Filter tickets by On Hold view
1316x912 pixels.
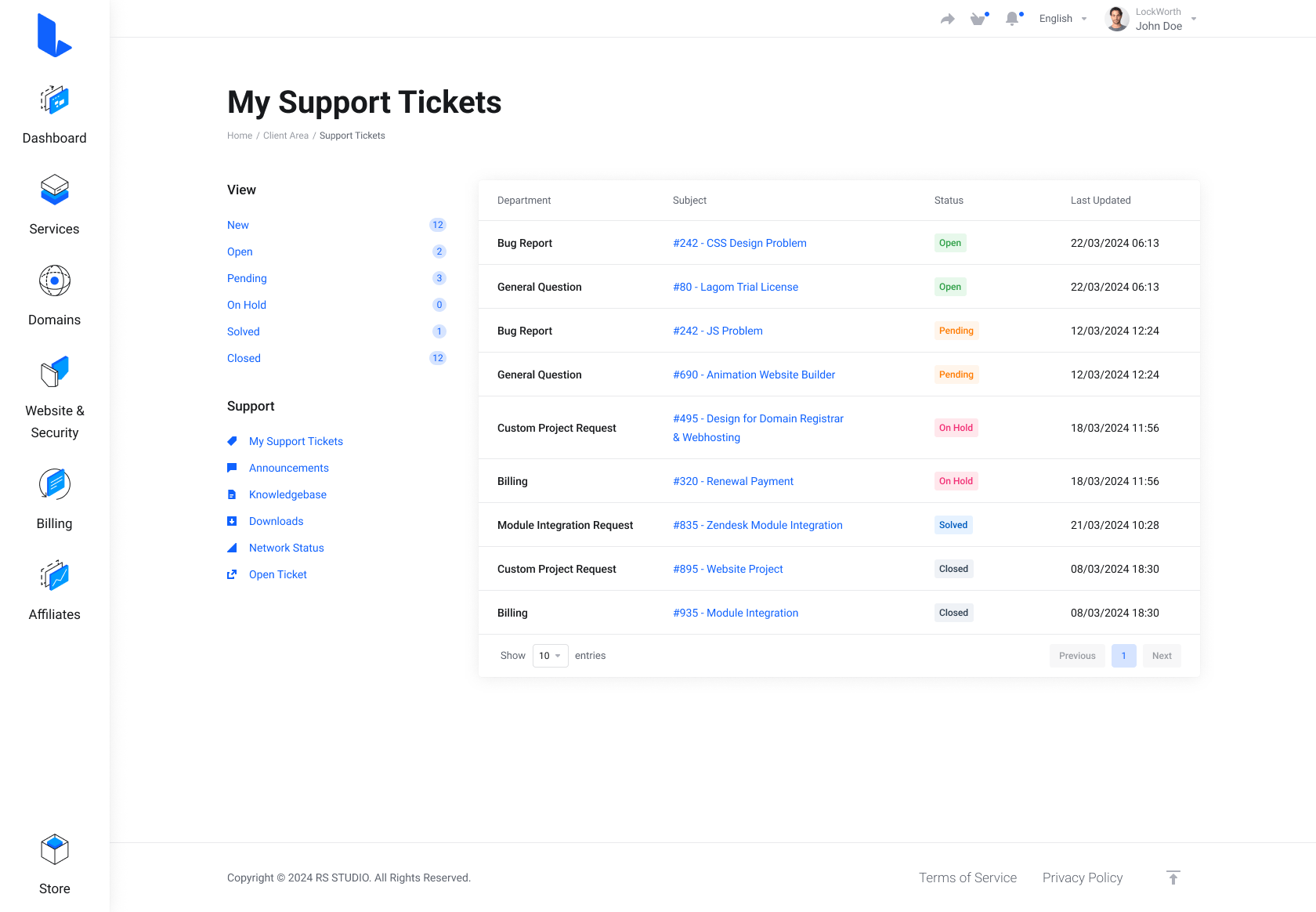point(247,305)
